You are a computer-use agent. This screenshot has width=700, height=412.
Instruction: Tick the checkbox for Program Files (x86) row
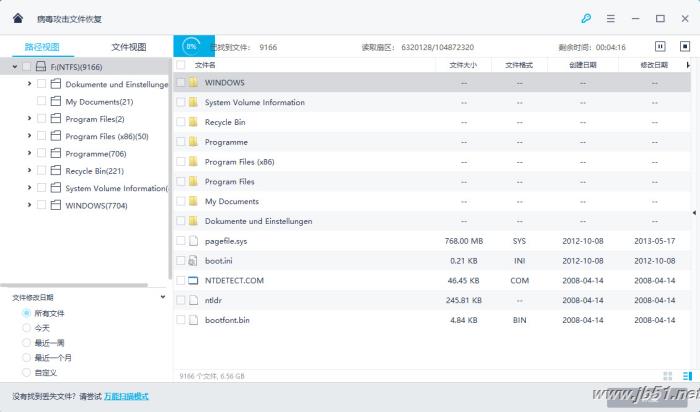pyautogui.click(x=181, y=162)
